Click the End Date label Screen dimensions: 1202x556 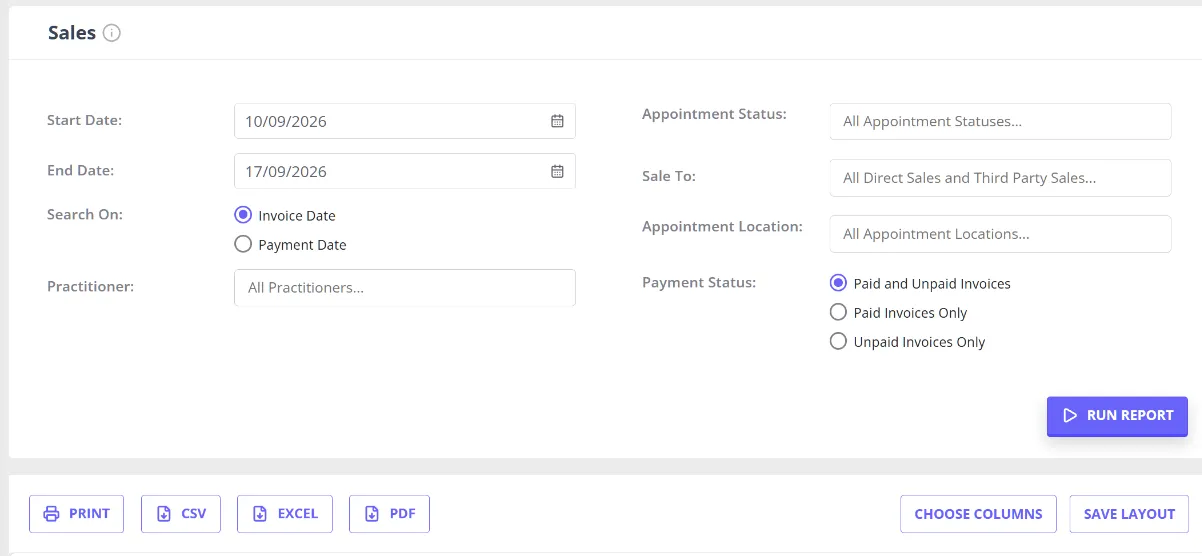tap(80, 170)
